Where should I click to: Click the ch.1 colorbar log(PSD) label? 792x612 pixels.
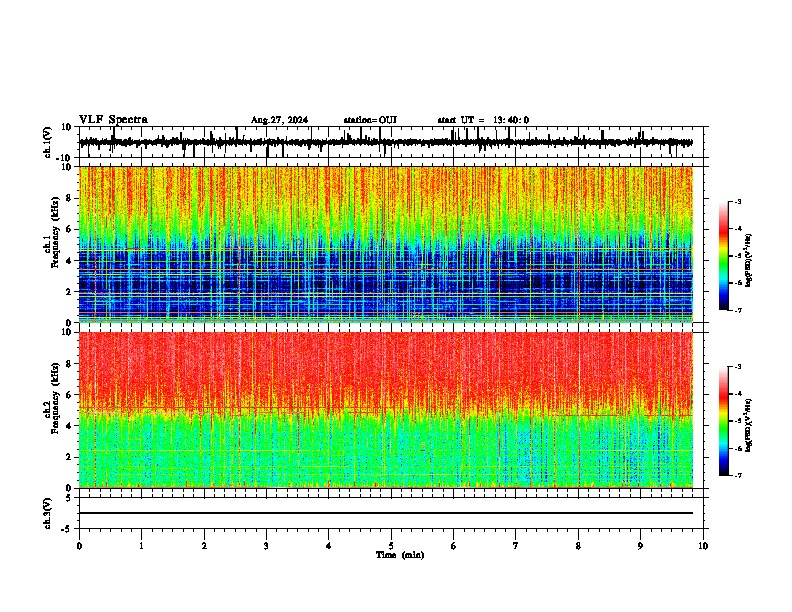[x=749, y=260]
